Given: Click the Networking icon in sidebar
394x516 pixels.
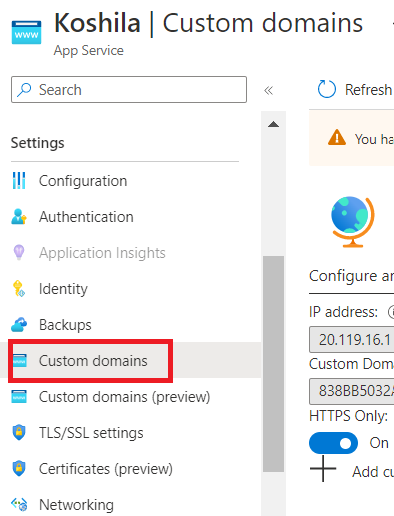Looking at the screenshot, I should click(19, 504).
